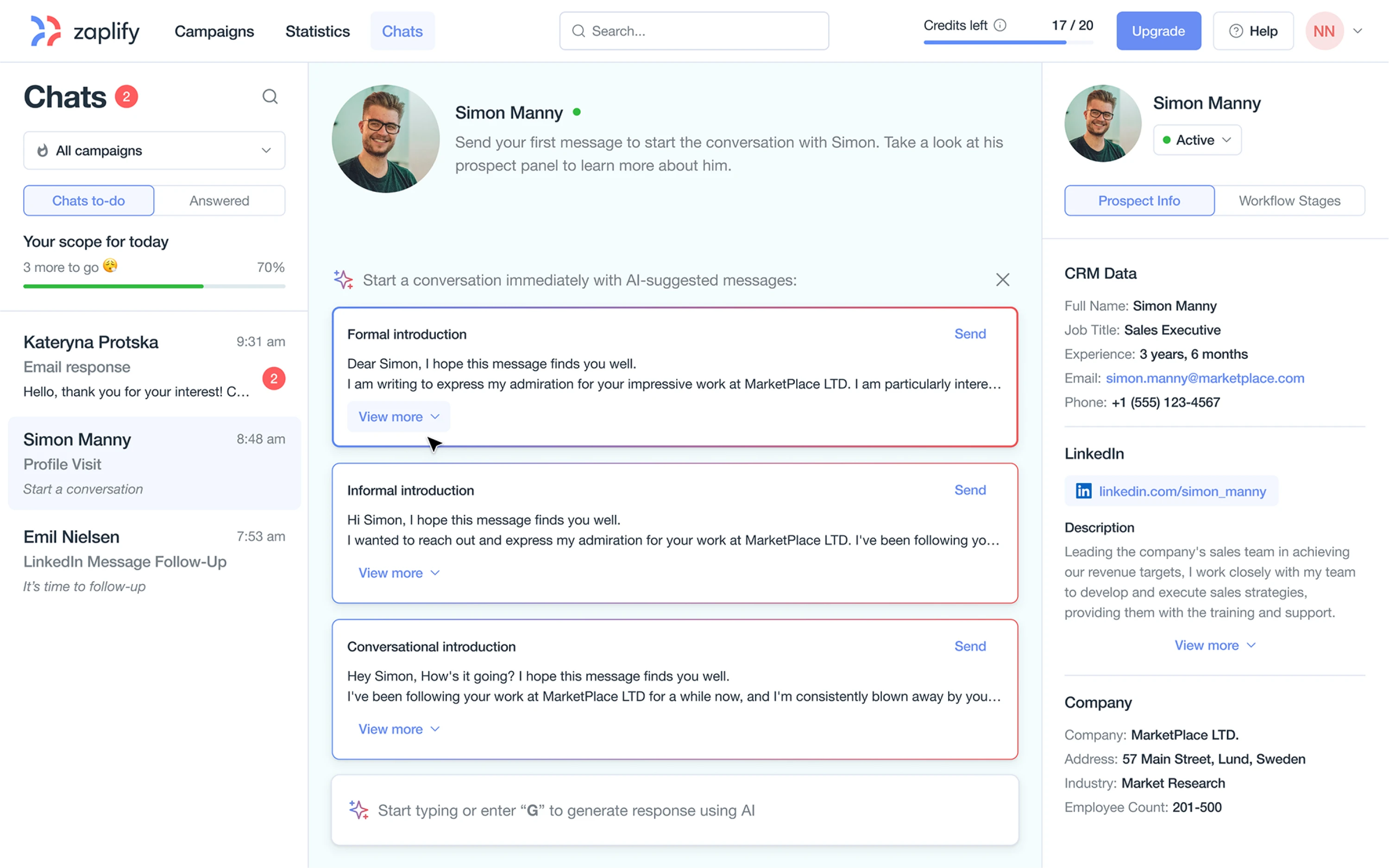Click the Upgrade button
The image size is (1389, 868).
(1158, 31)
